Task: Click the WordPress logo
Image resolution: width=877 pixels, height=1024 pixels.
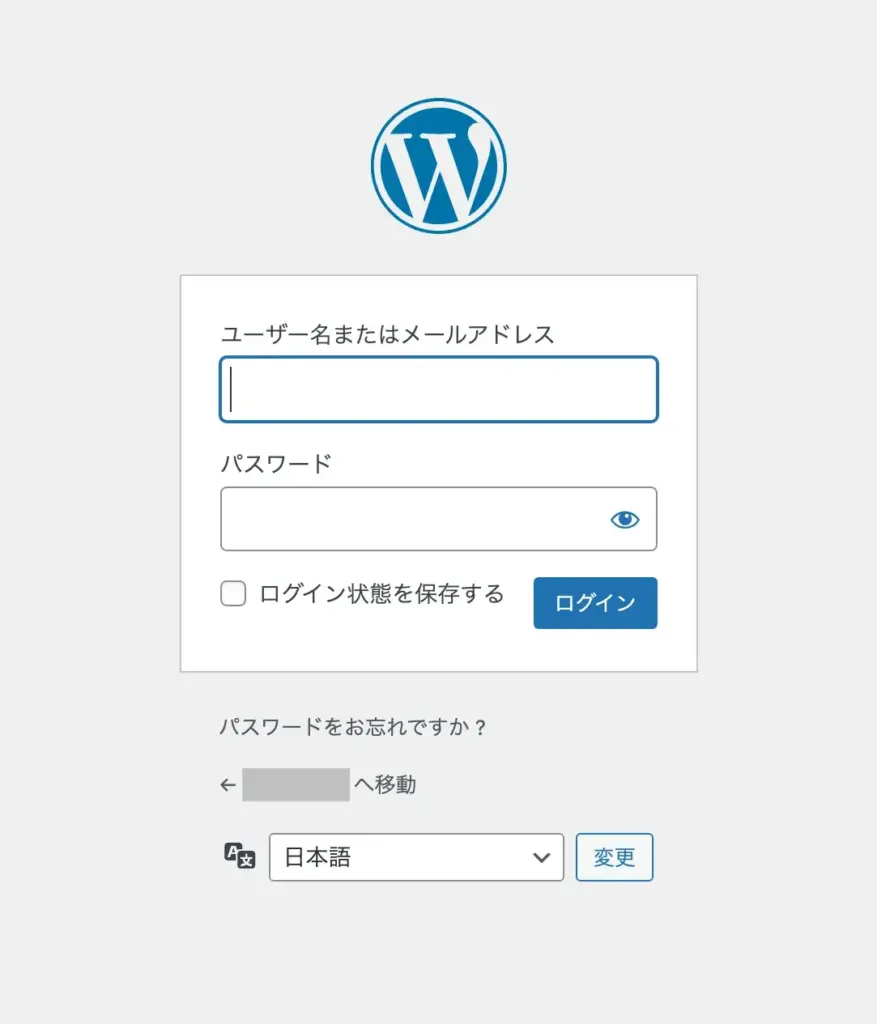Action: coord(438,165)
